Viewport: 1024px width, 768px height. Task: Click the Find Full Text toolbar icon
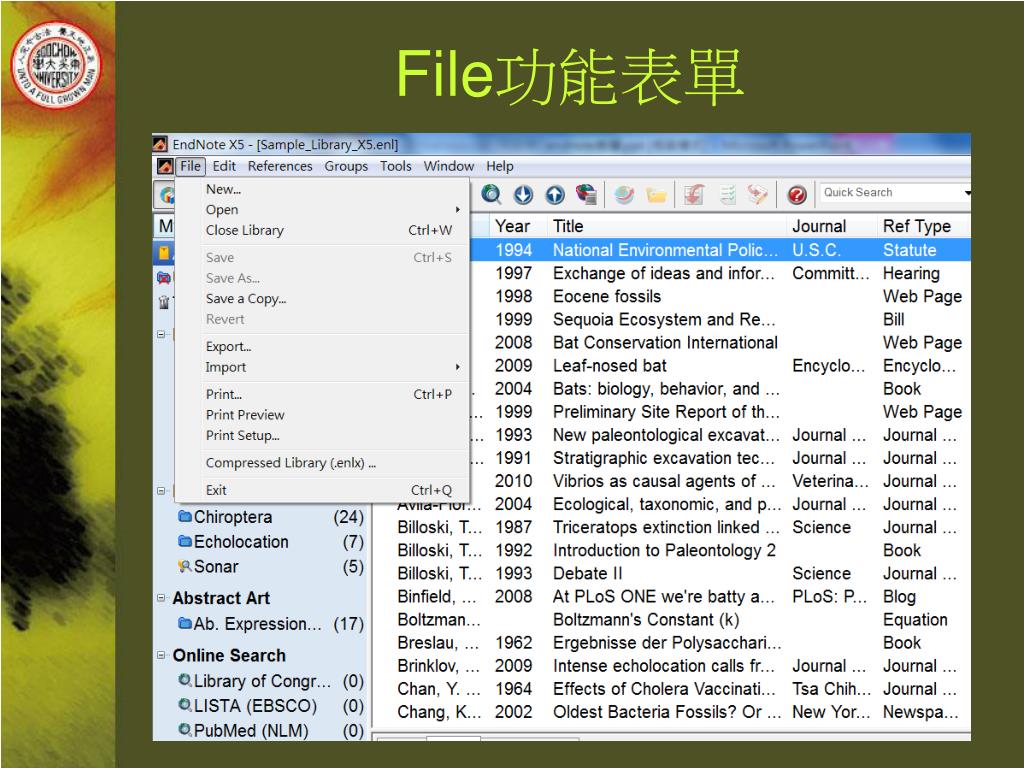coord(586,194)
